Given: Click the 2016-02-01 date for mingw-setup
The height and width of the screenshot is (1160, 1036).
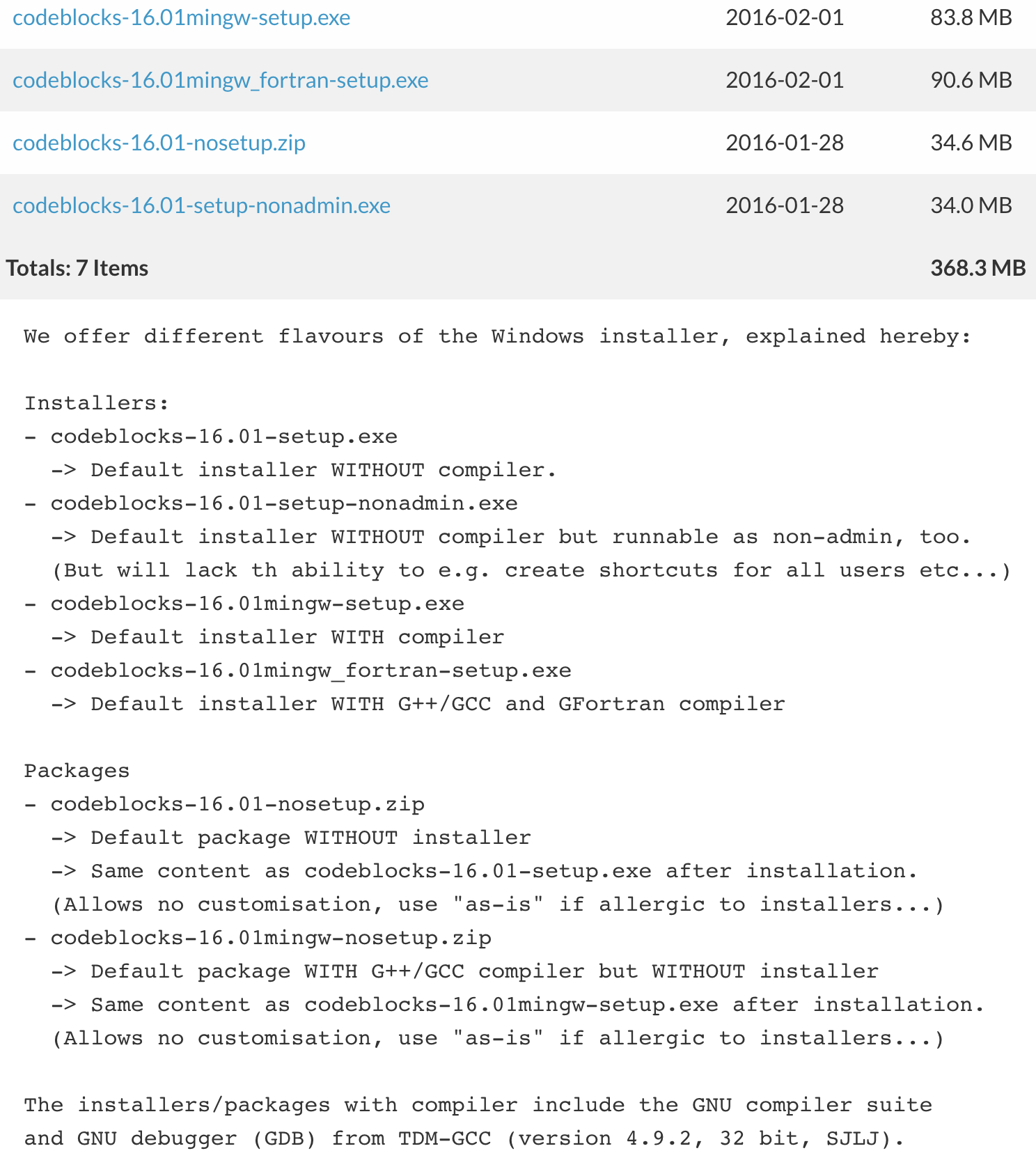Looking at the screenshot, I should coord(784,18).
